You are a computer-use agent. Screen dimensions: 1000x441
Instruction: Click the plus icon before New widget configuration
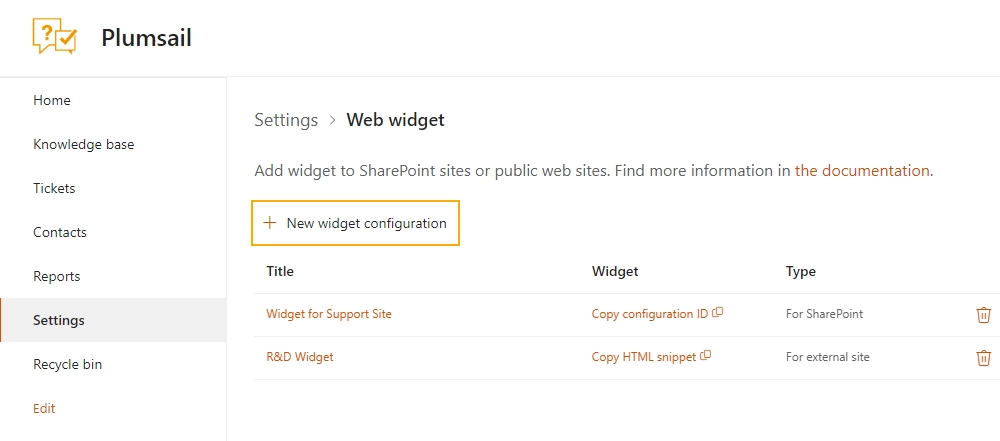coord(270,223)
